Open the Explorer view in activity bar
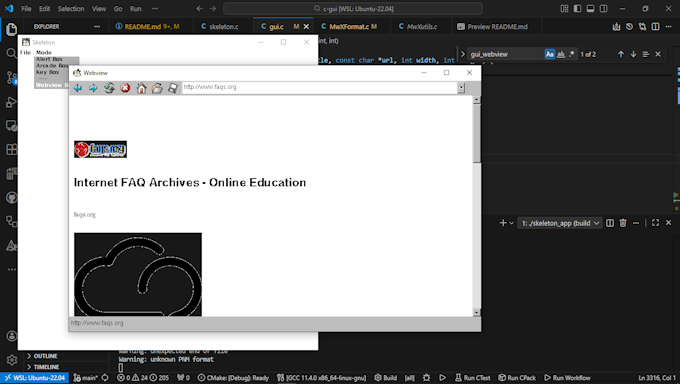 tap(11, 29)
